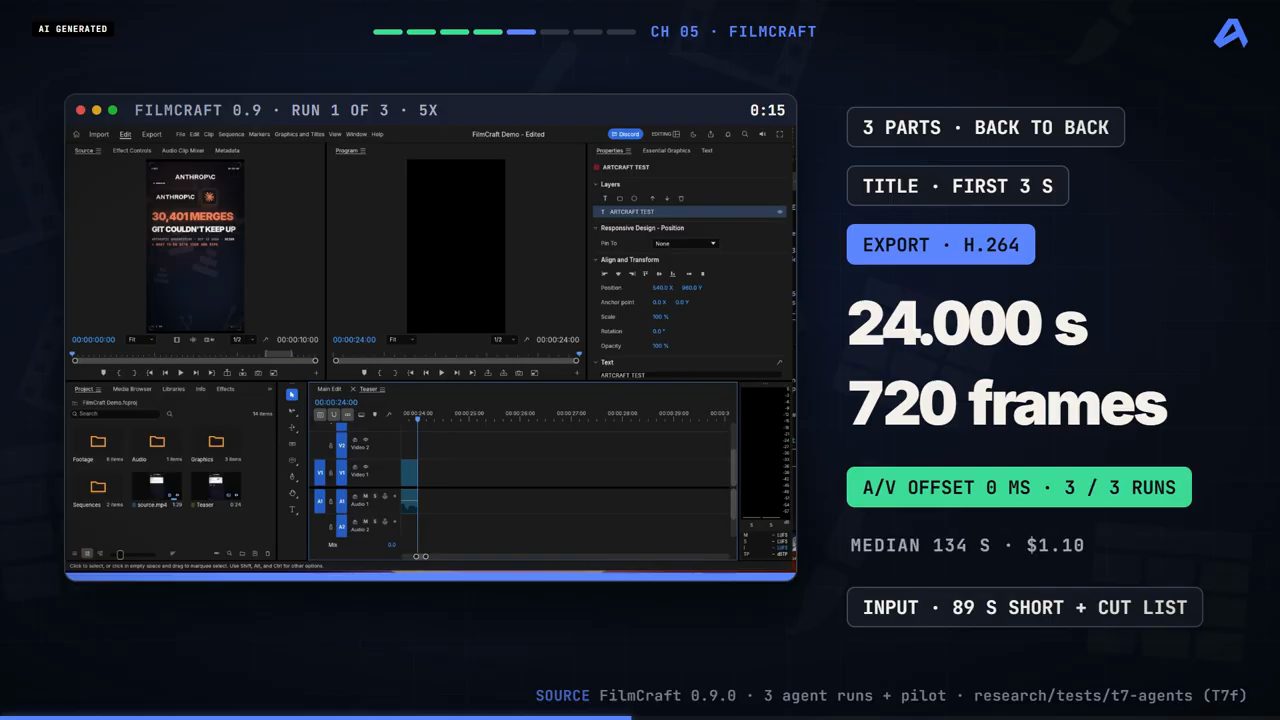Image resolution: width=1280 pixels, height=720 pixels.
Task: Go to the Home screen icon
Action: 76,134
